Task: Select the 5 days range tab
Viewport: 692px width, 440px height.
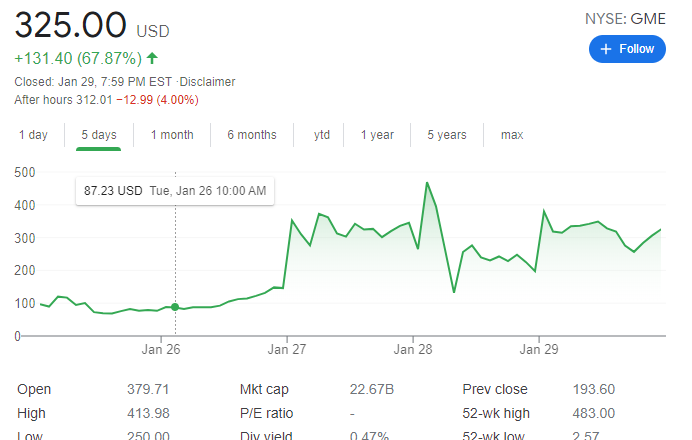Action: coord(99,135)
